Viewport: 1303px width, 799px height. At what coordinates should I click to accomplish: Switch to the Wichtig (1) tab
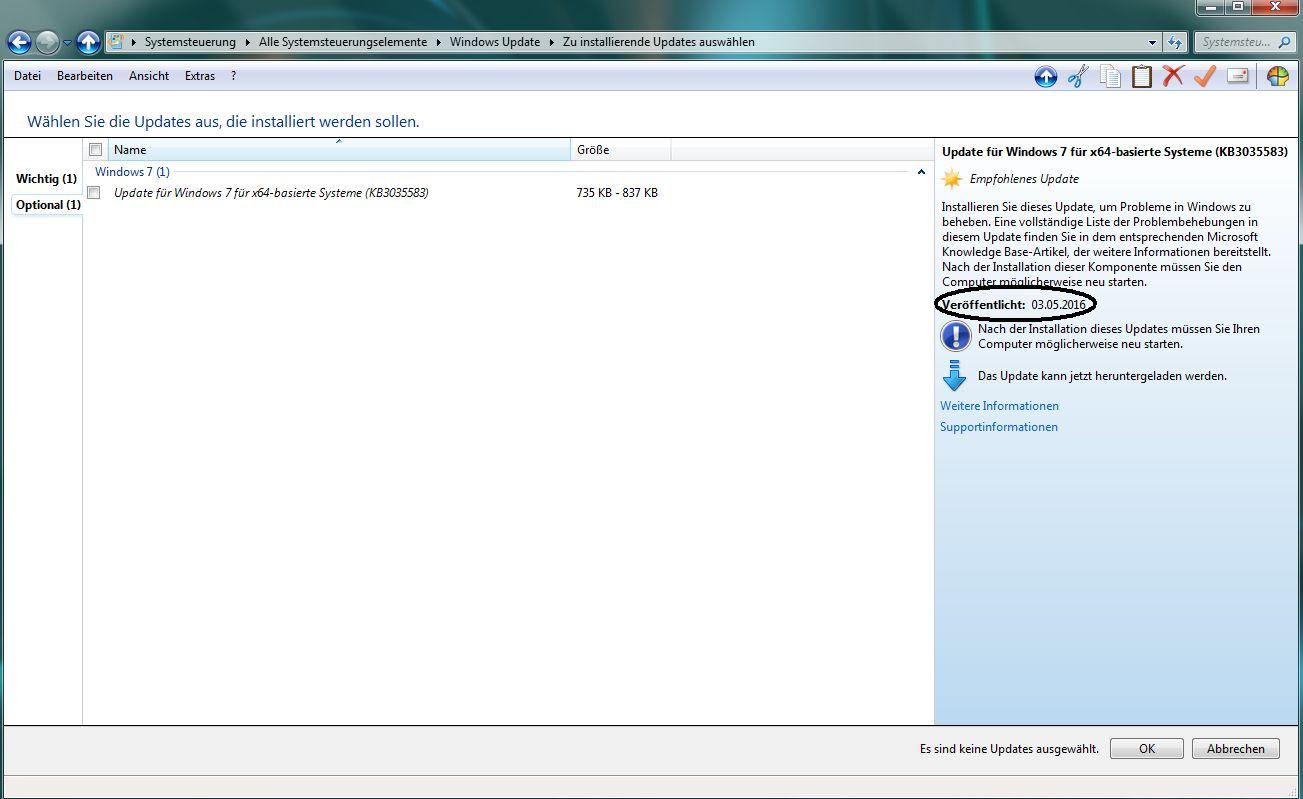[46, 179]
